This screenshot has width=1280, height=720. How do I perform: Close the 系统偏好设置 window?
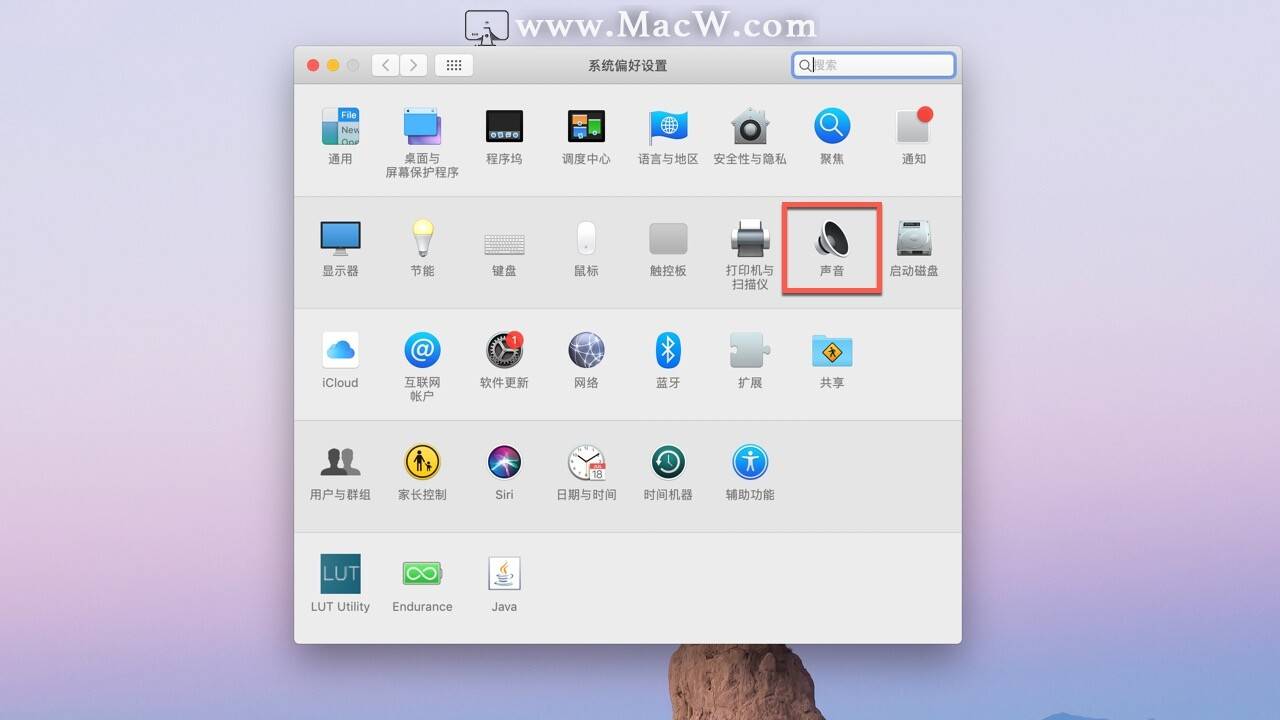(x=313, y=65)
